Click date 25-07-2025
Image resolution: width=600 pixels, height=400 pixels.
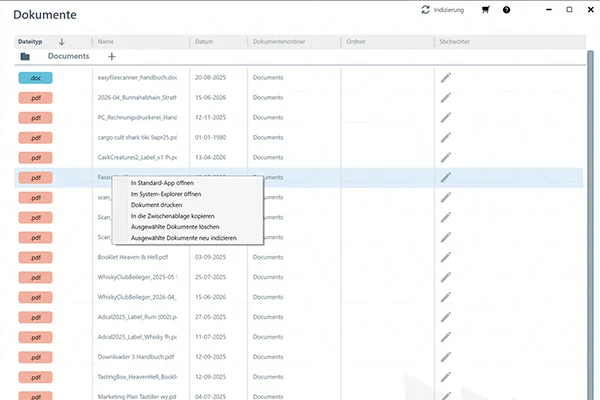pyautogui.click(x=210, y=277)
